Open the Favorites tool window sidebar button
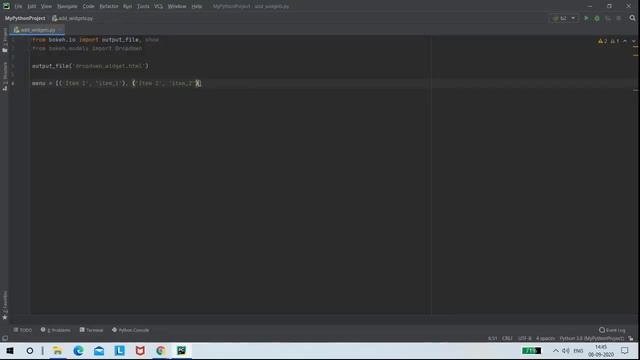 (x=5, y=305)
